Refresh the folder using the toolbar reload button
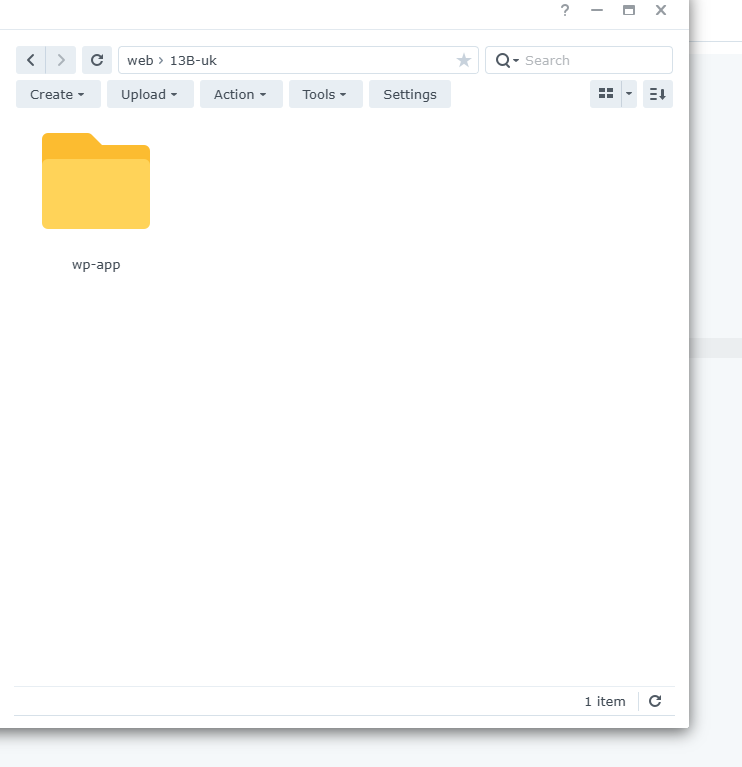The width and height of the screenshot is (742, 767). pyautogui.click(x=97, y=60)
